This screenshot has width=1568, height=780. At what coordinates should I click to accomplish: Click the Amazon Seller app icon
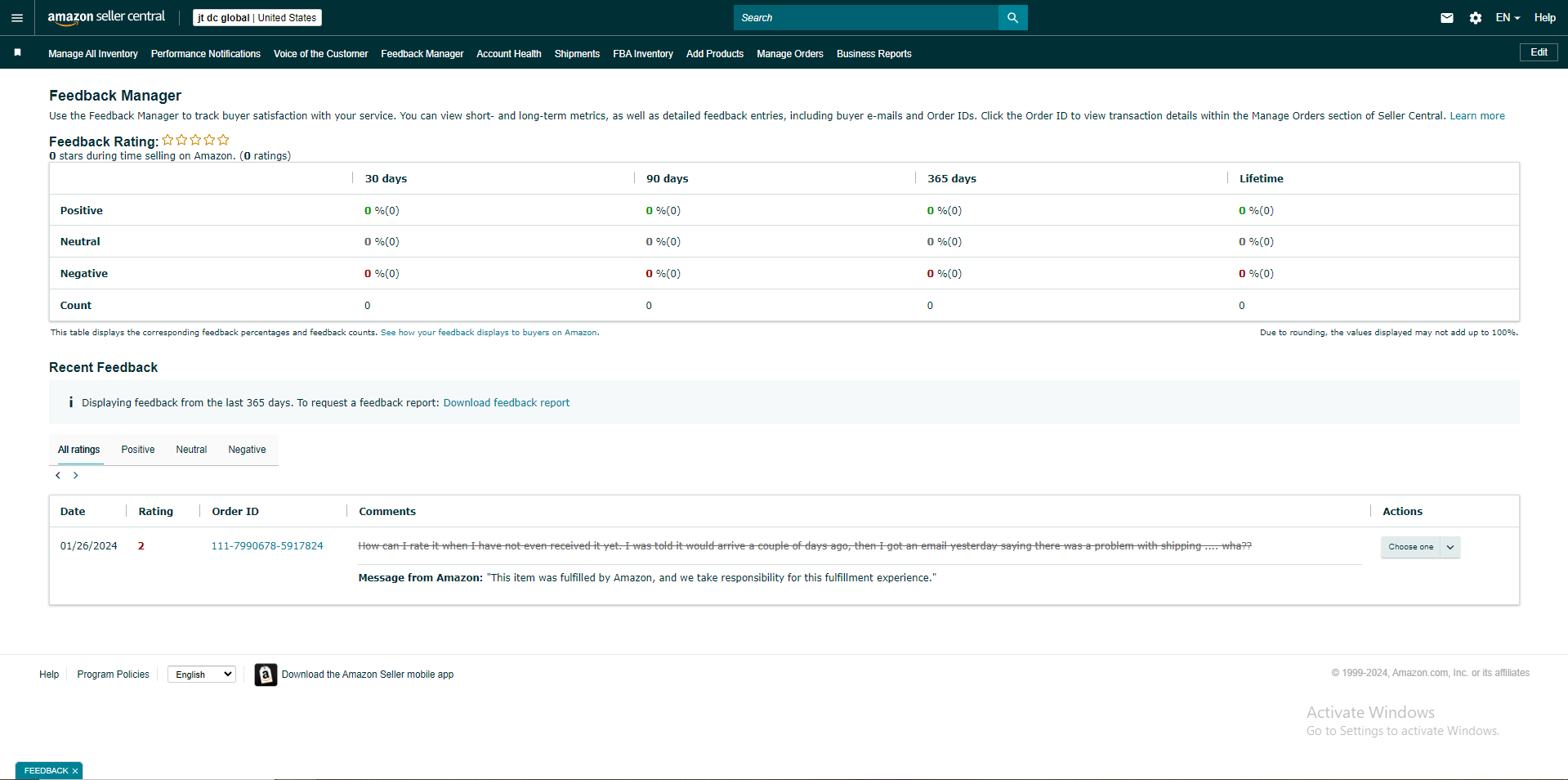point(266,675)
